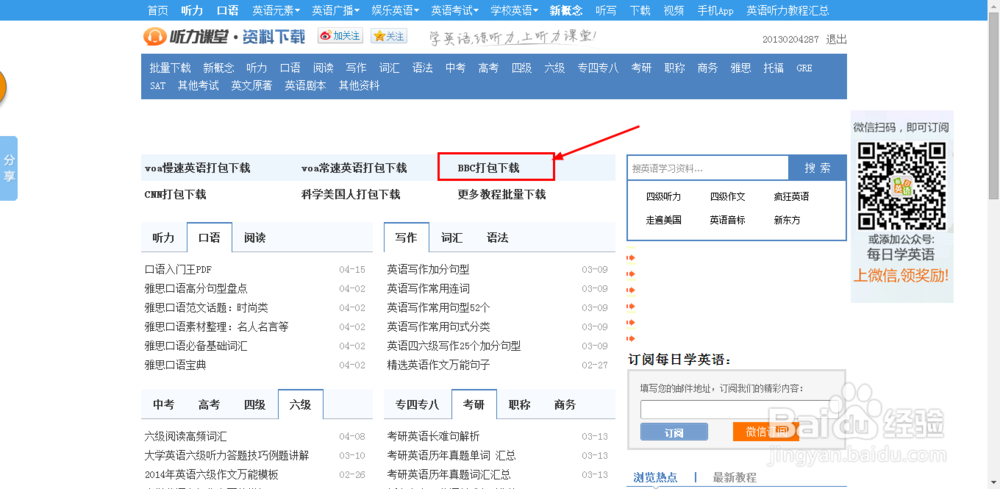Switch to the 考研 tab
1000x489 pixels.
click(474, 404)
